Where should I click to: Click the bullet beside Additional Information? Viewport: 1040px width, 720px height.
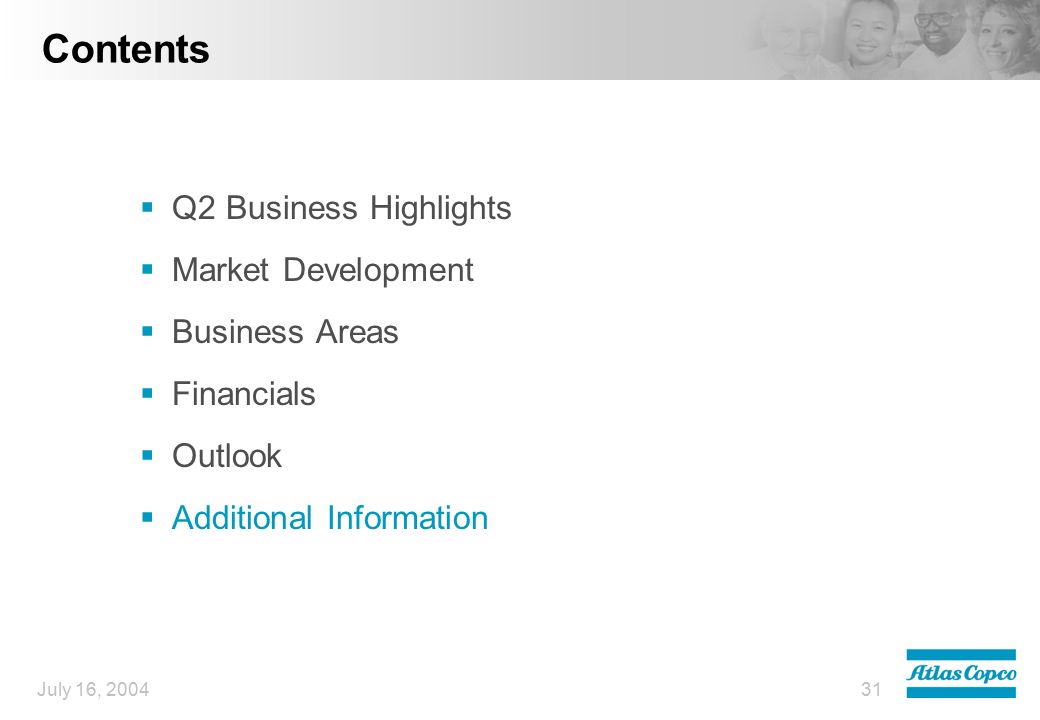(x=147, y=518)
